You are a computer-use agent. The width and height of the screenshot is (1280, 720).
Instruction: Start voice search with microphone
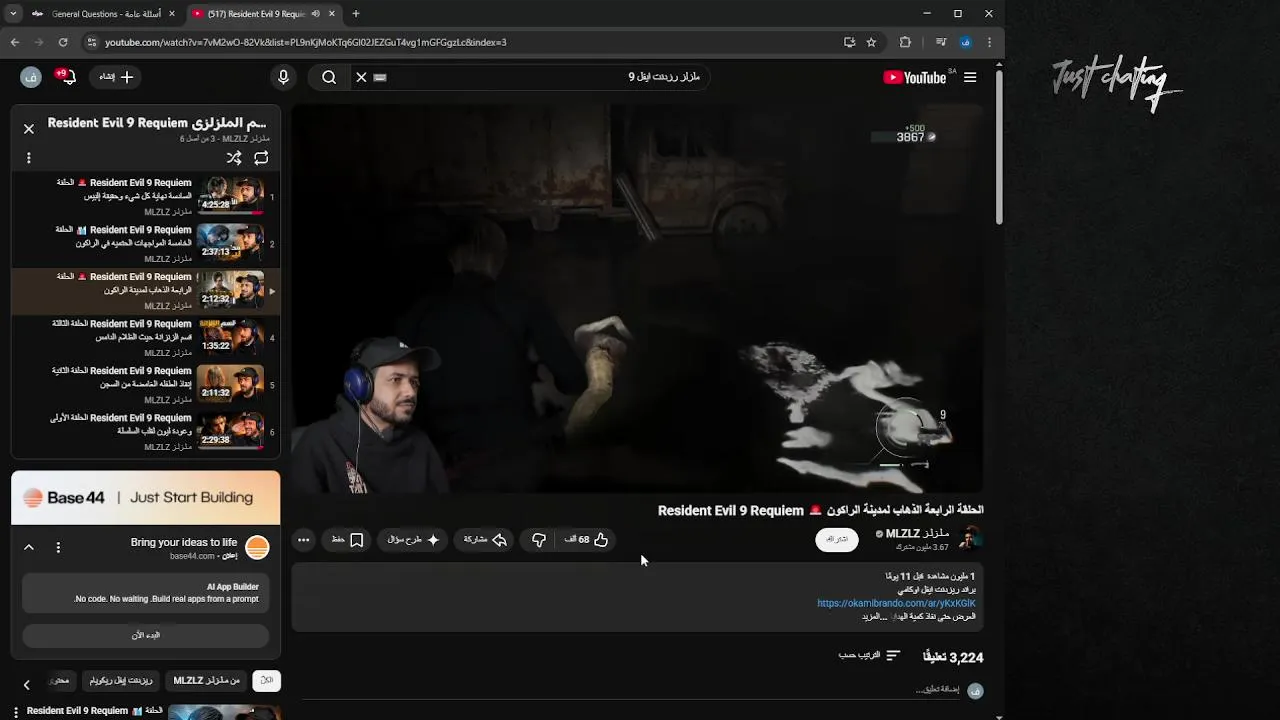(283, 77)
